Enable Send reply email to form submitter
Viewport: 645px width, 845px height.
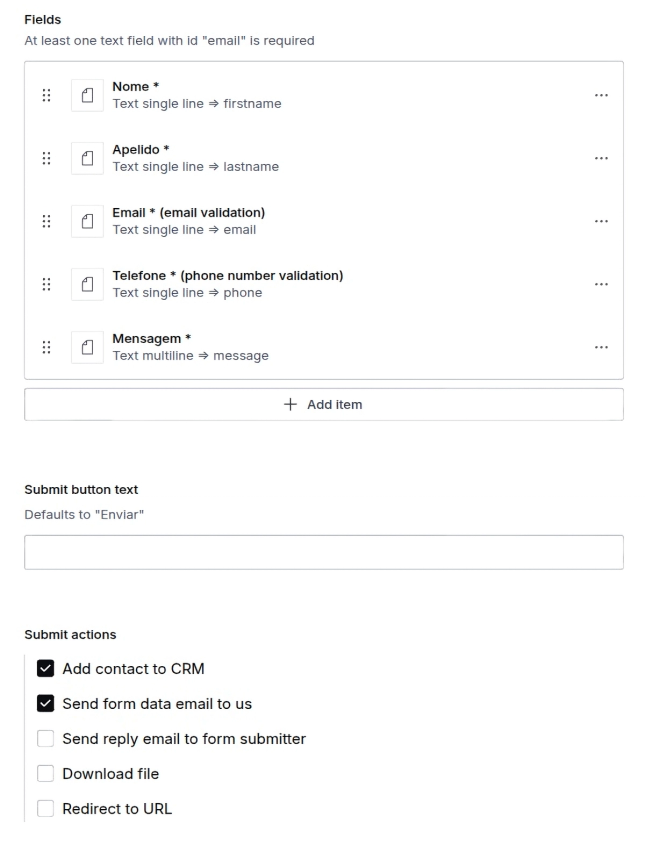click(x=45, y=739)
